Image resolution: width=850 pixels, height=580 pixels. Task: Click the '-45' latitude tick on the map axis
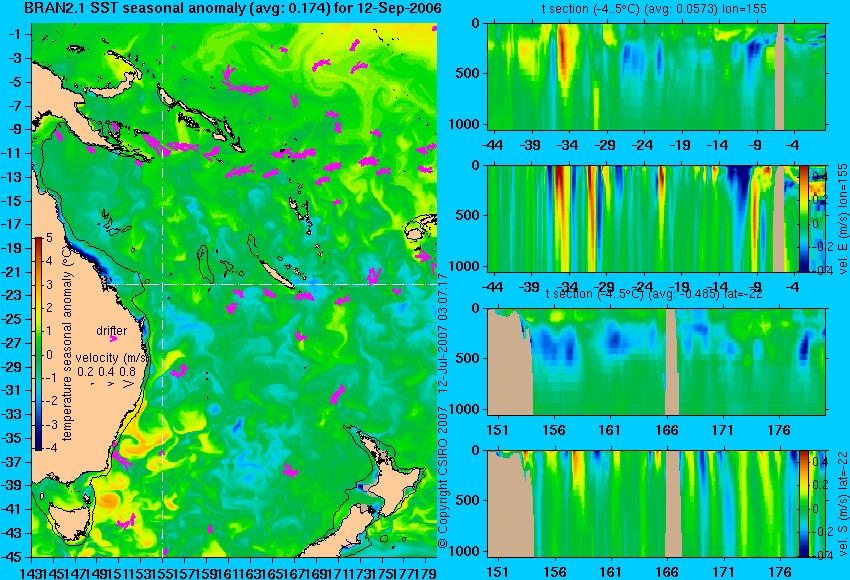coord(12,557)
